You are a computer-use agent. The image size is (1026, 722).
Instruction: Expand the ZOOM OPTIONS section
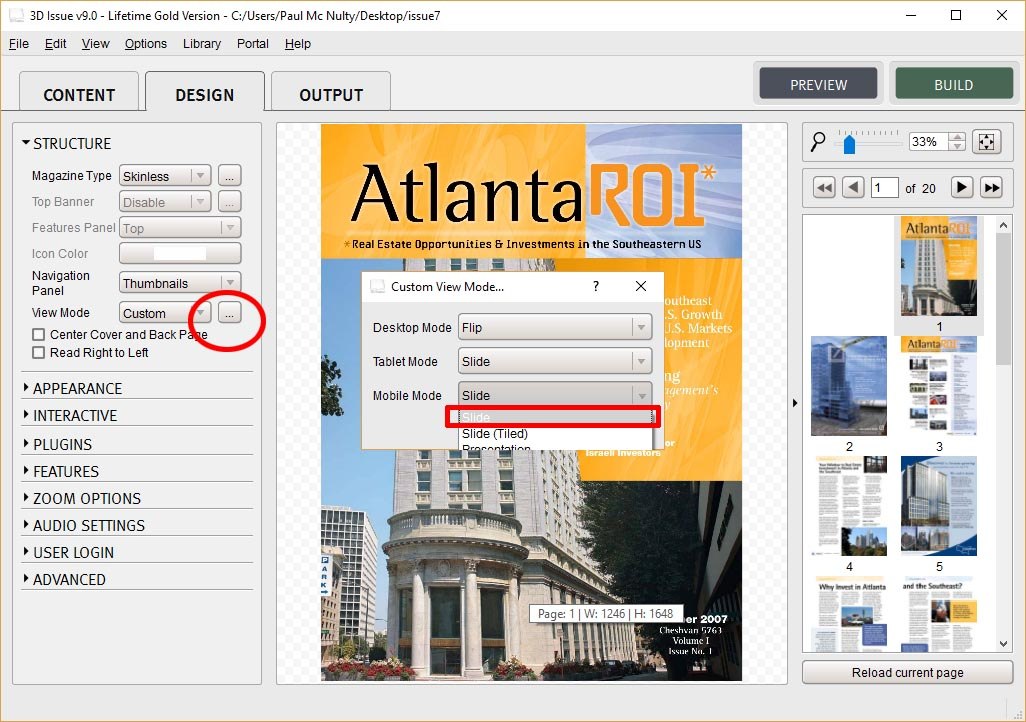[86, 498]
